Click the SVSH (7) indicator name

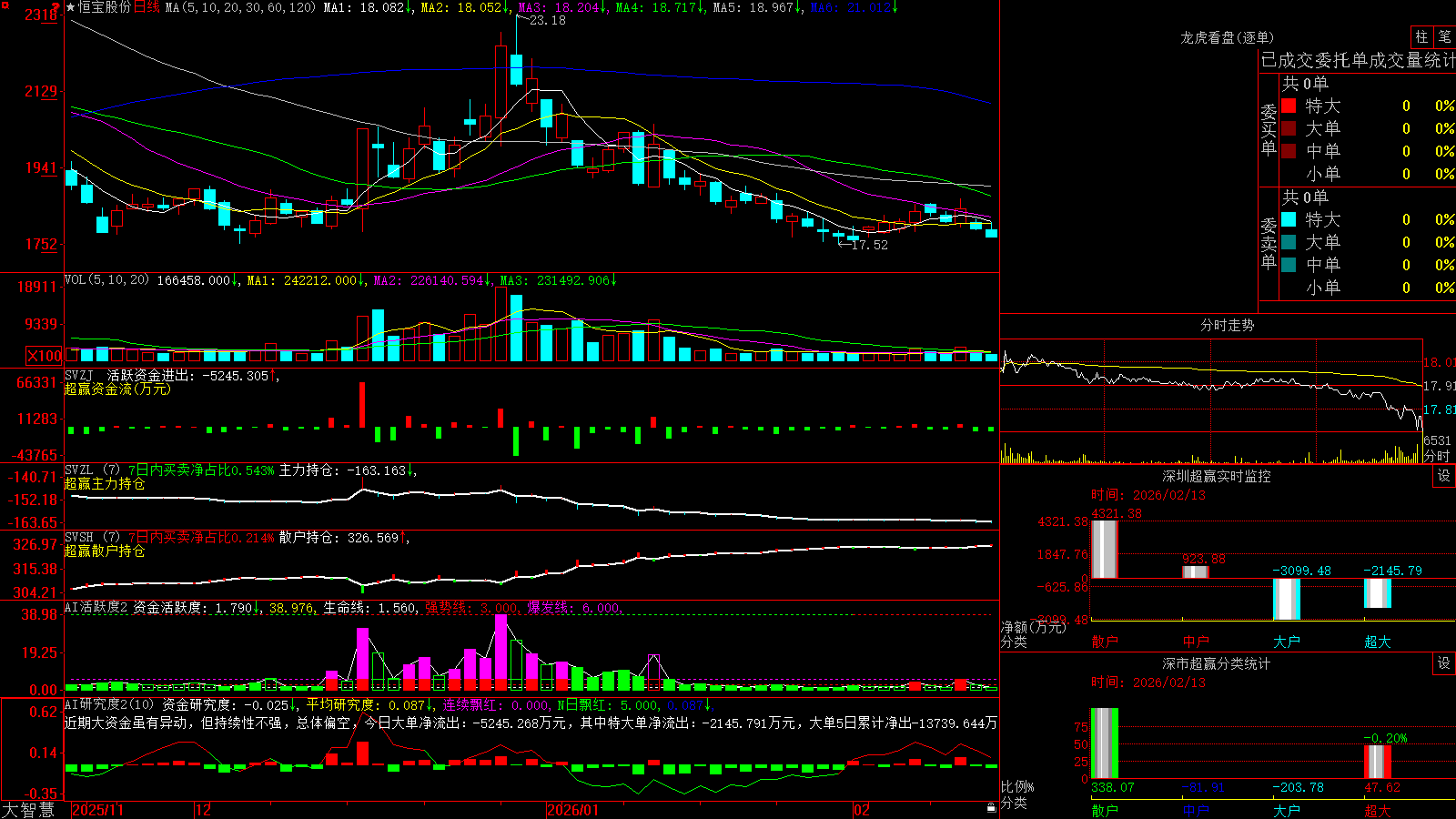(x=92, y=538)
